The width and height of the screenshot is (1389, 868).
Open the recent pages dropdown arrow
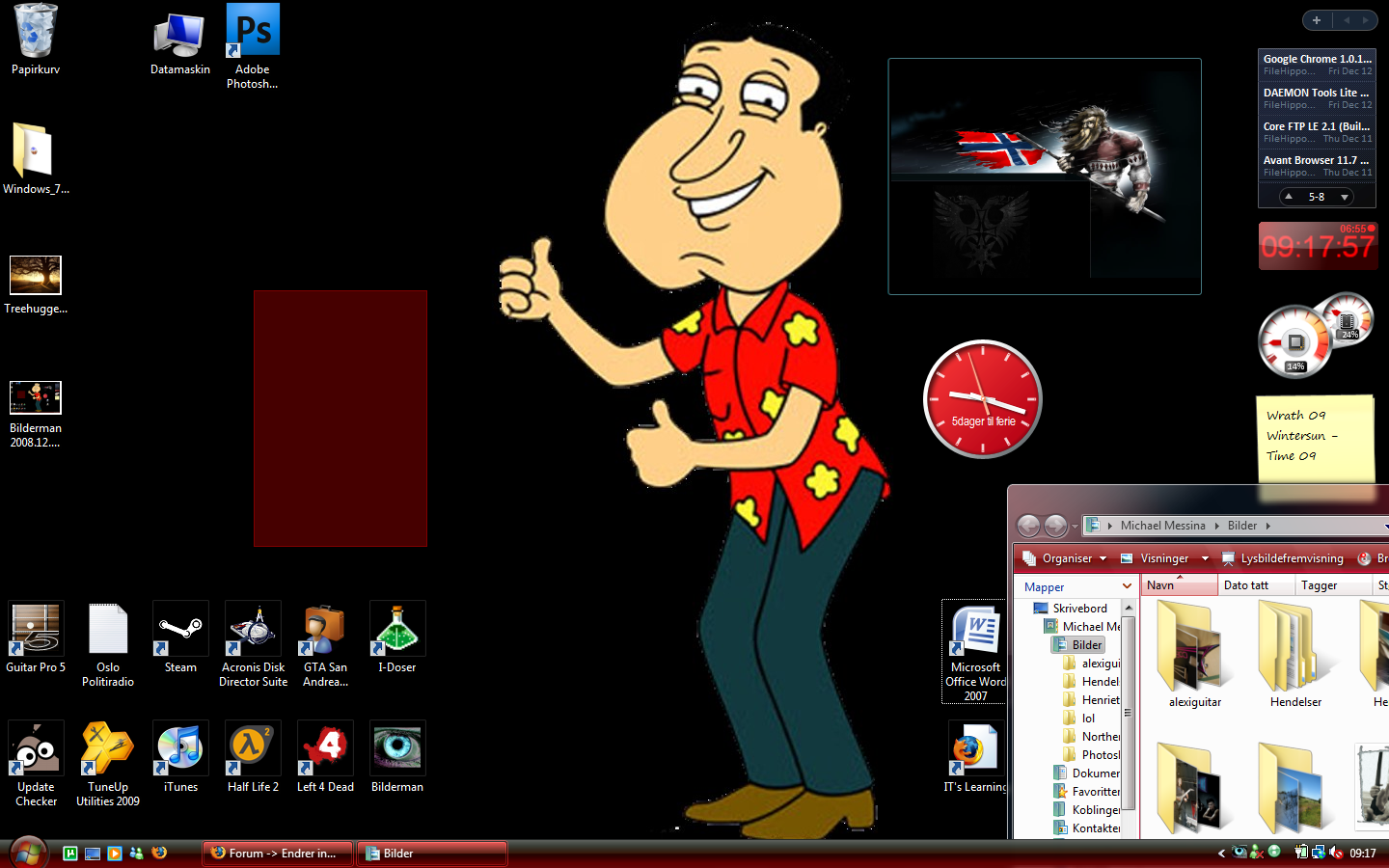(1075, 527)
